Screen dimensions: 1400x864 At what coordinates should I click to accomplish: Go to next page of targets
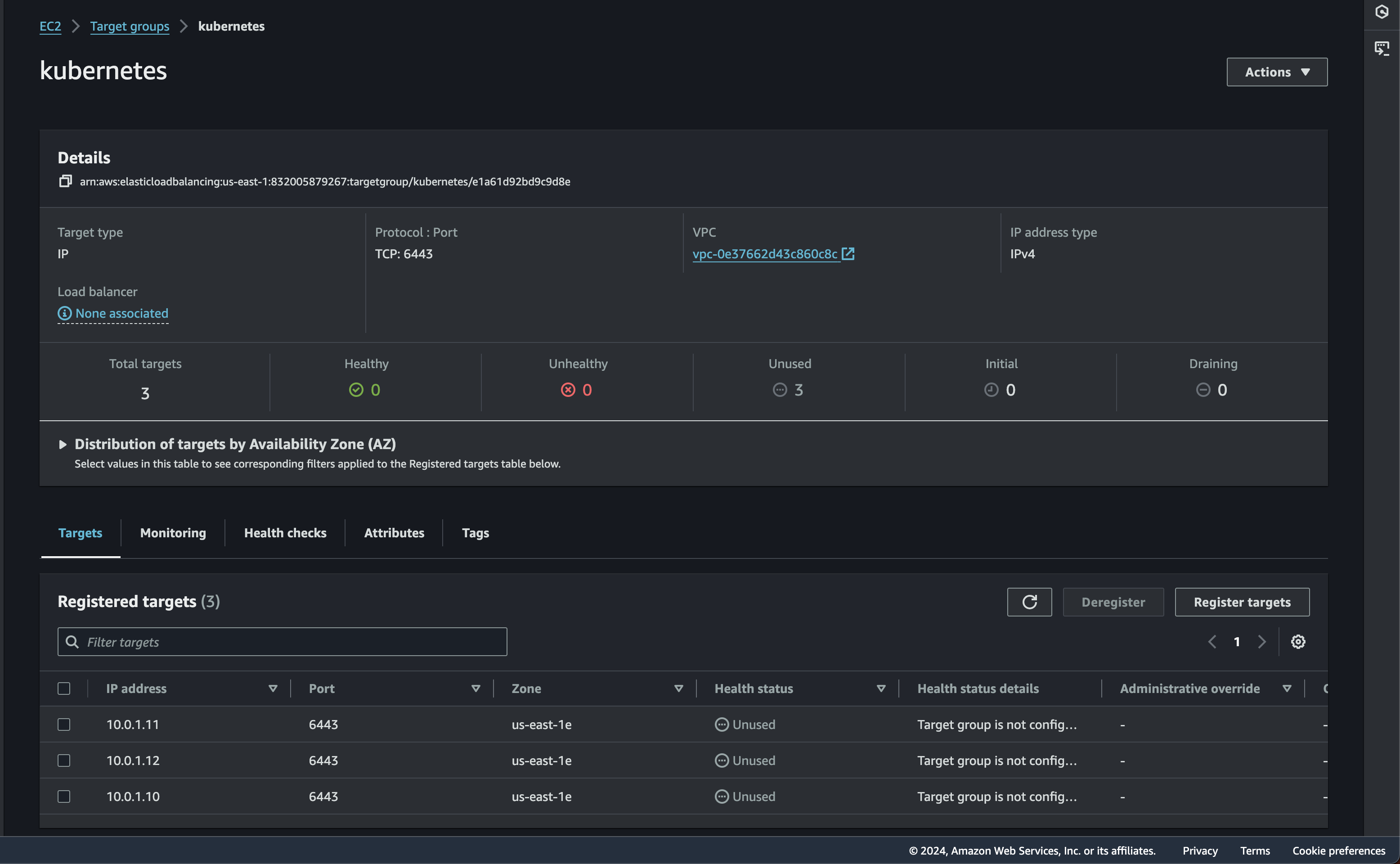coord(1262,642)
